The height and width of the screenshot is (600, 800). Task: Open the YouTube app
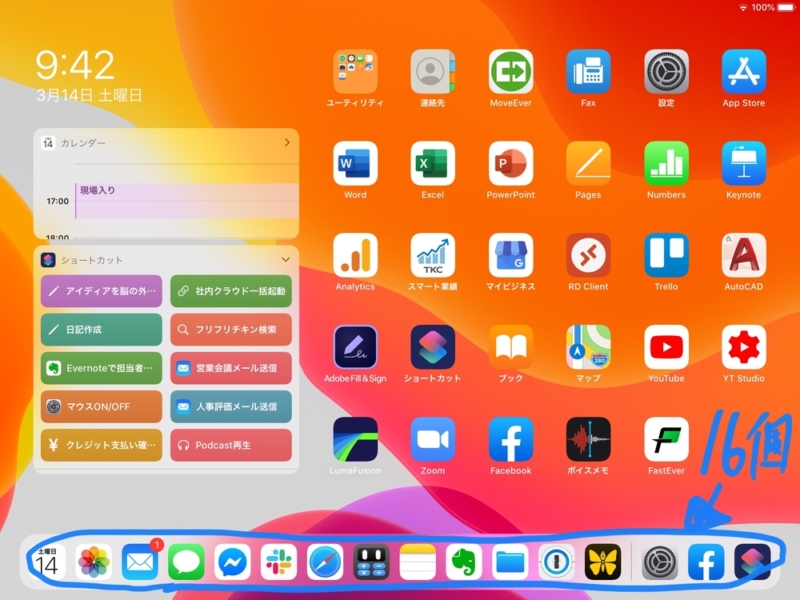point(666,347)
